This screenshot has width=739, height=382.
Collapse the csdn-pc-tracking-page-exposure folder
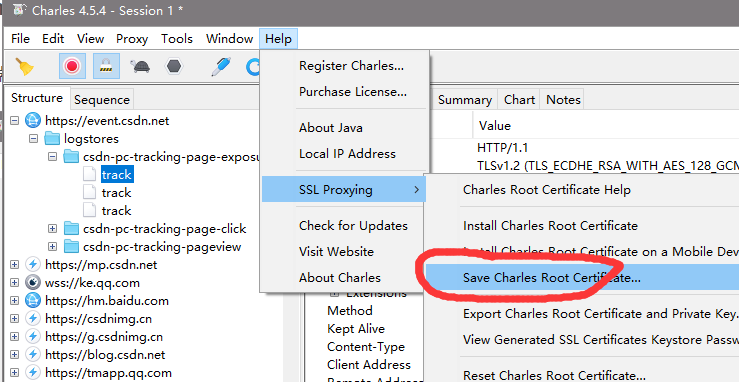point(52,157)
